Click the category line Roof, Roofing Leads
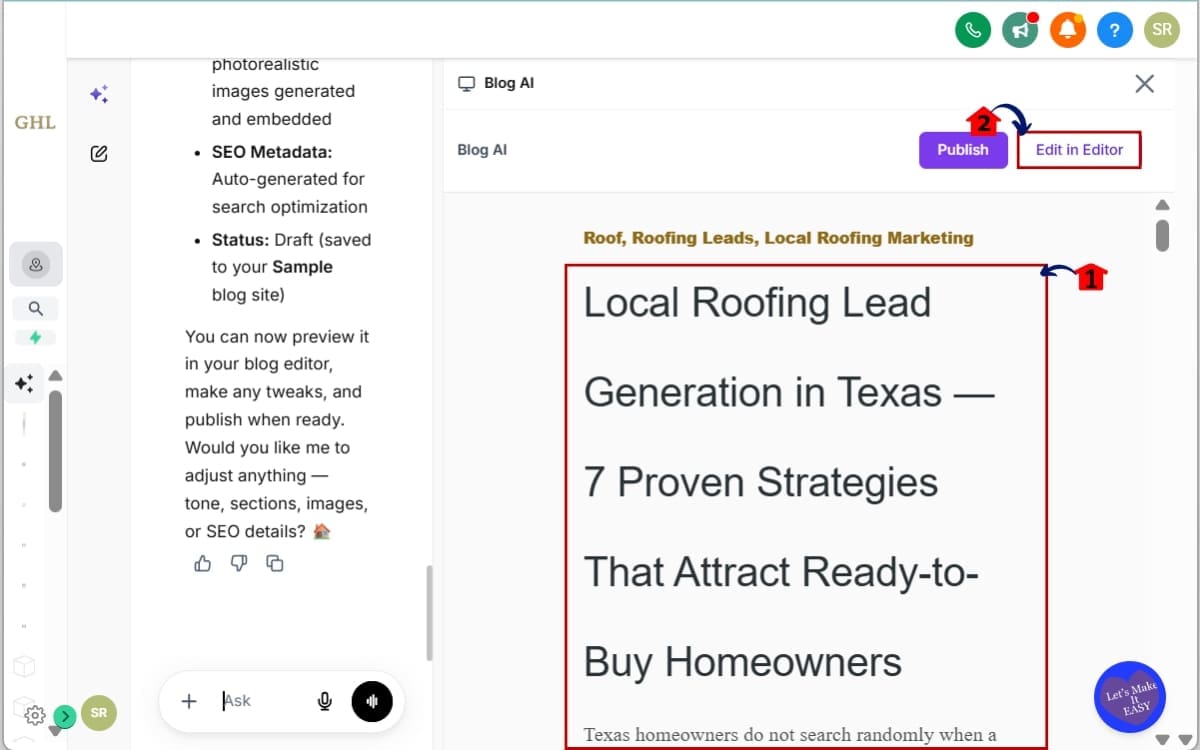 [x=778, y=238]
